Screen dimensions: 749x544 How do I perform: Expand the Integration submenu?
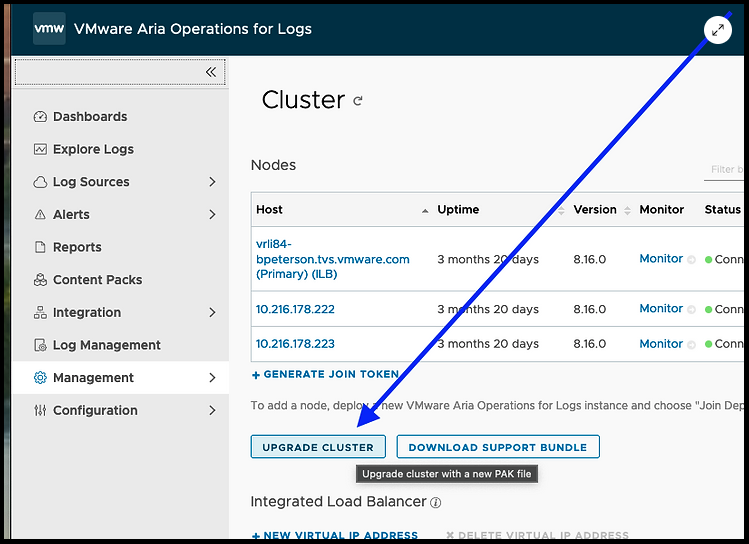pyautogui.click(x=212, y=312)
